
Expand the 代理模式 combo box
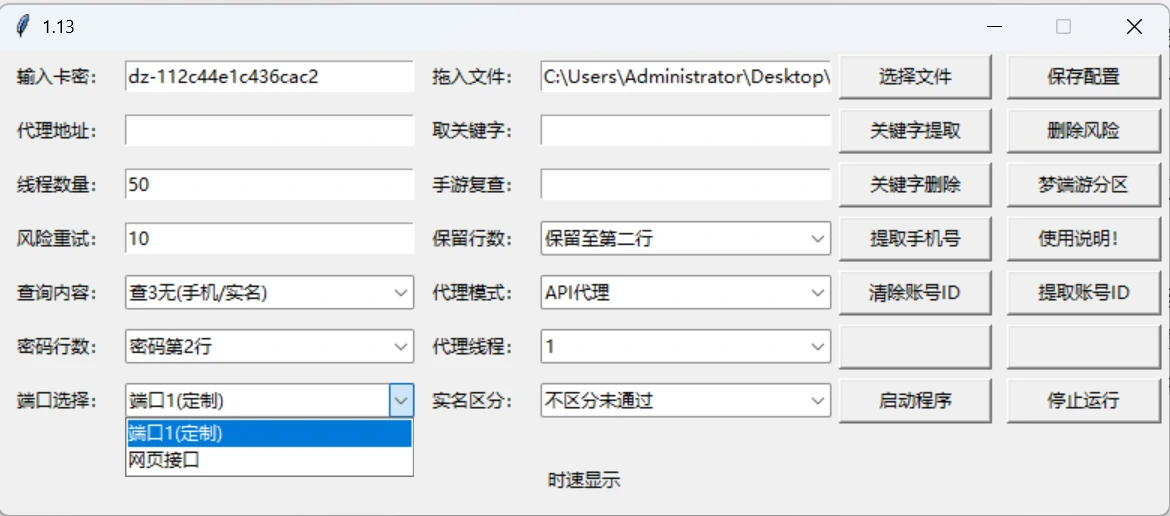point(685,292)
